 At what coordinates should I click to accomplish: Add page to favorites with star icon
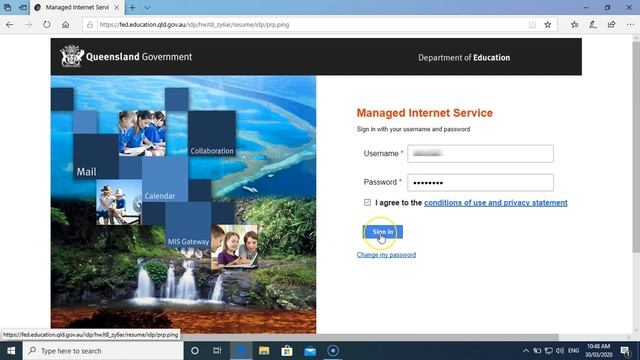548,25
